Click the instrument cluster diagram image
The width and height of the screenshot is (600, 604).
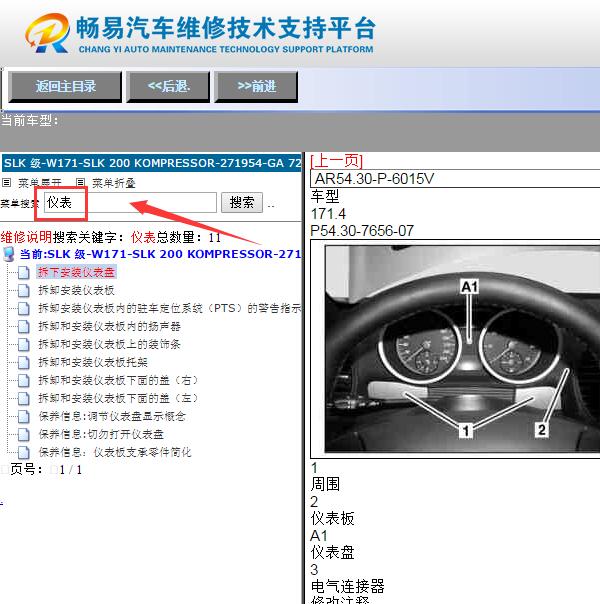pos(462,349)
